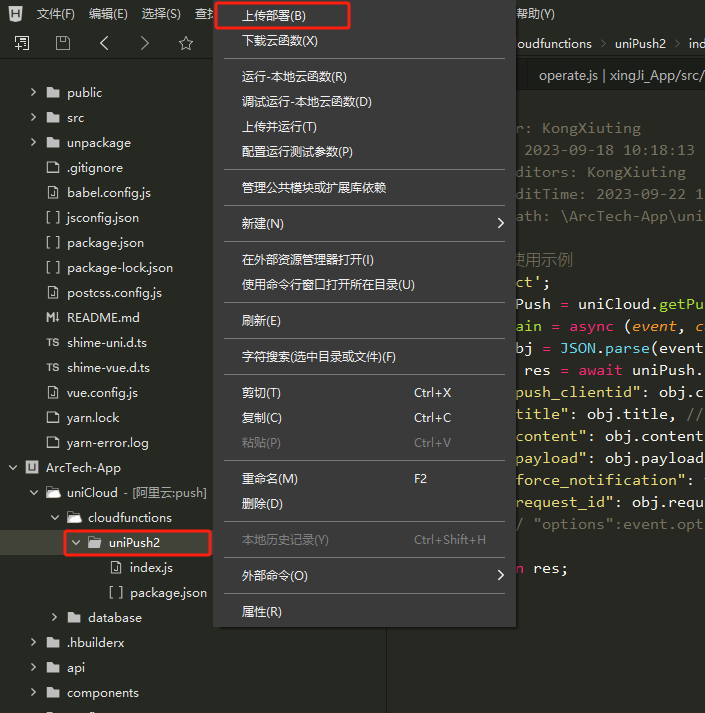Click the uniPush2 breadcrumb segment
705x713 pixels.
coord(640,44)
